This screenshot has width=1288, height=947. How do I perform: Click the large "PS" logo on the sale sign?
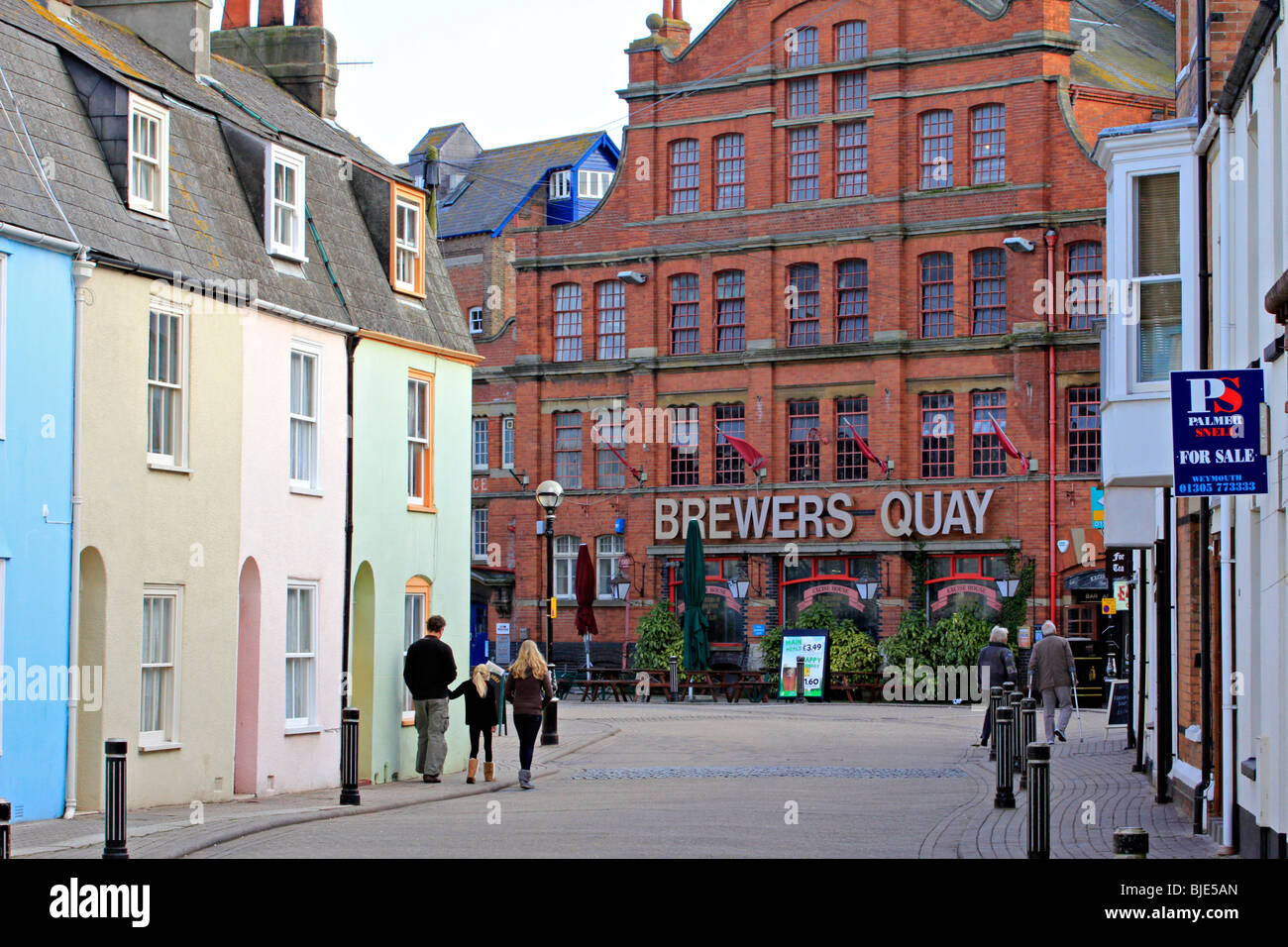coord(1216,396)
